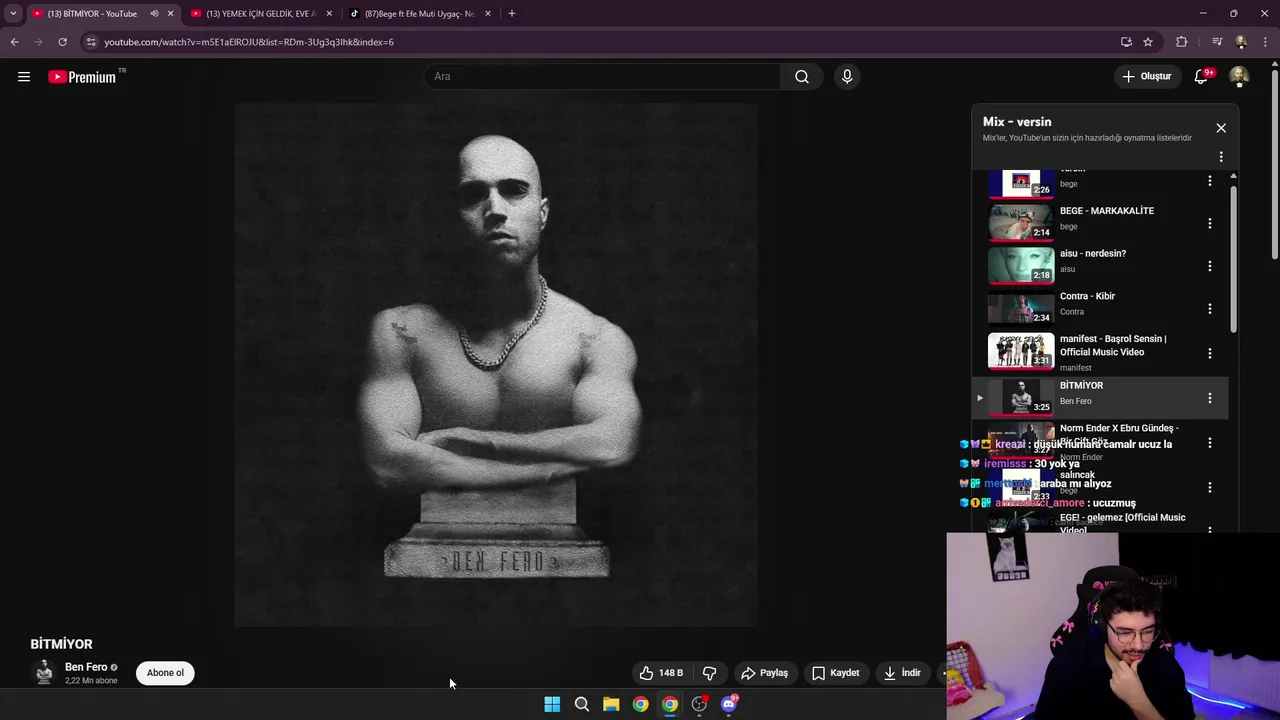This screenshot has width=1280, height=720.
Task: Open Ben Fero channel name link
Action: (x=86, y=667)
